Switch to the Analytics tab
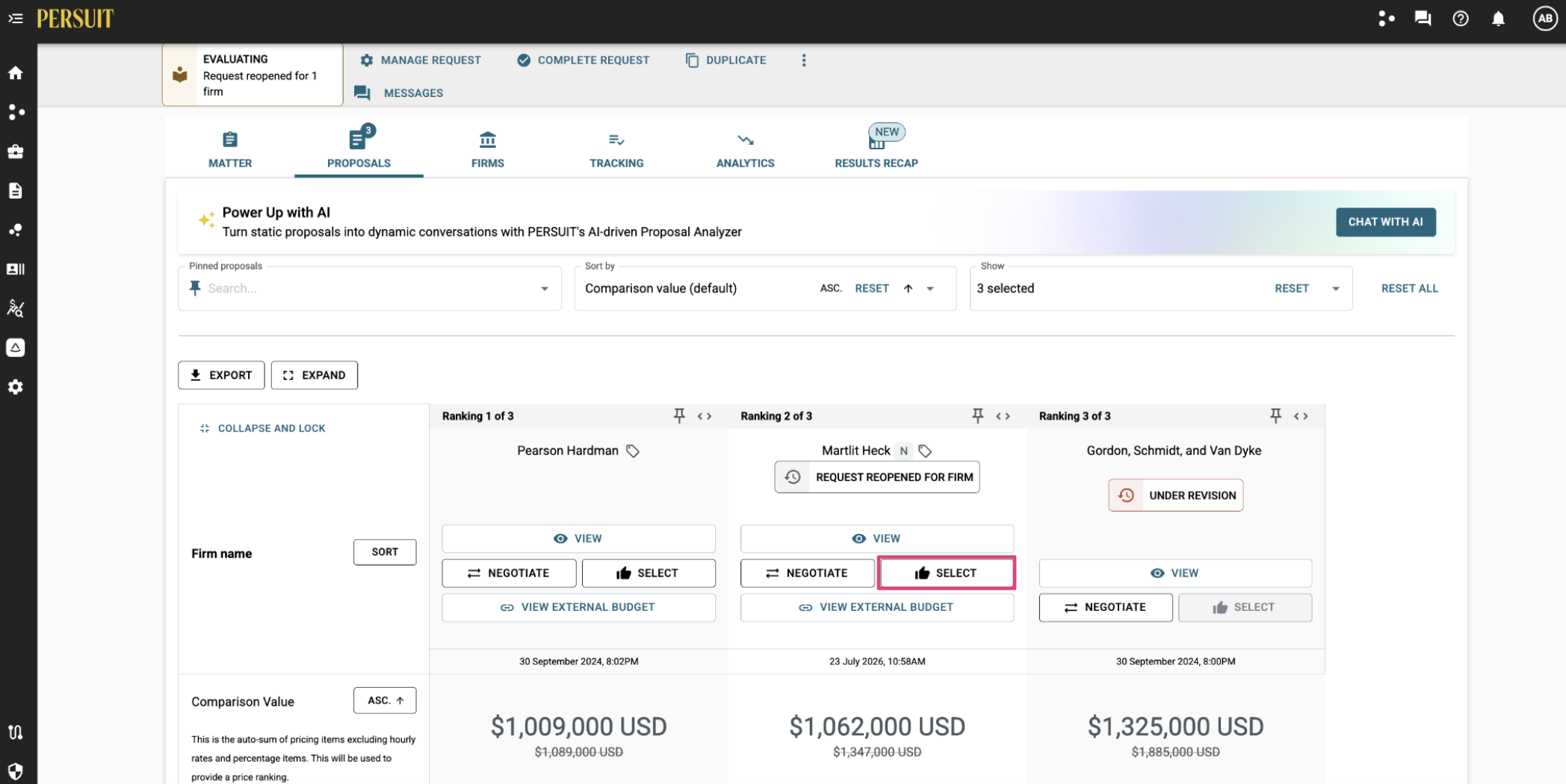This screenshot has width=1566, height=784. 746,149
